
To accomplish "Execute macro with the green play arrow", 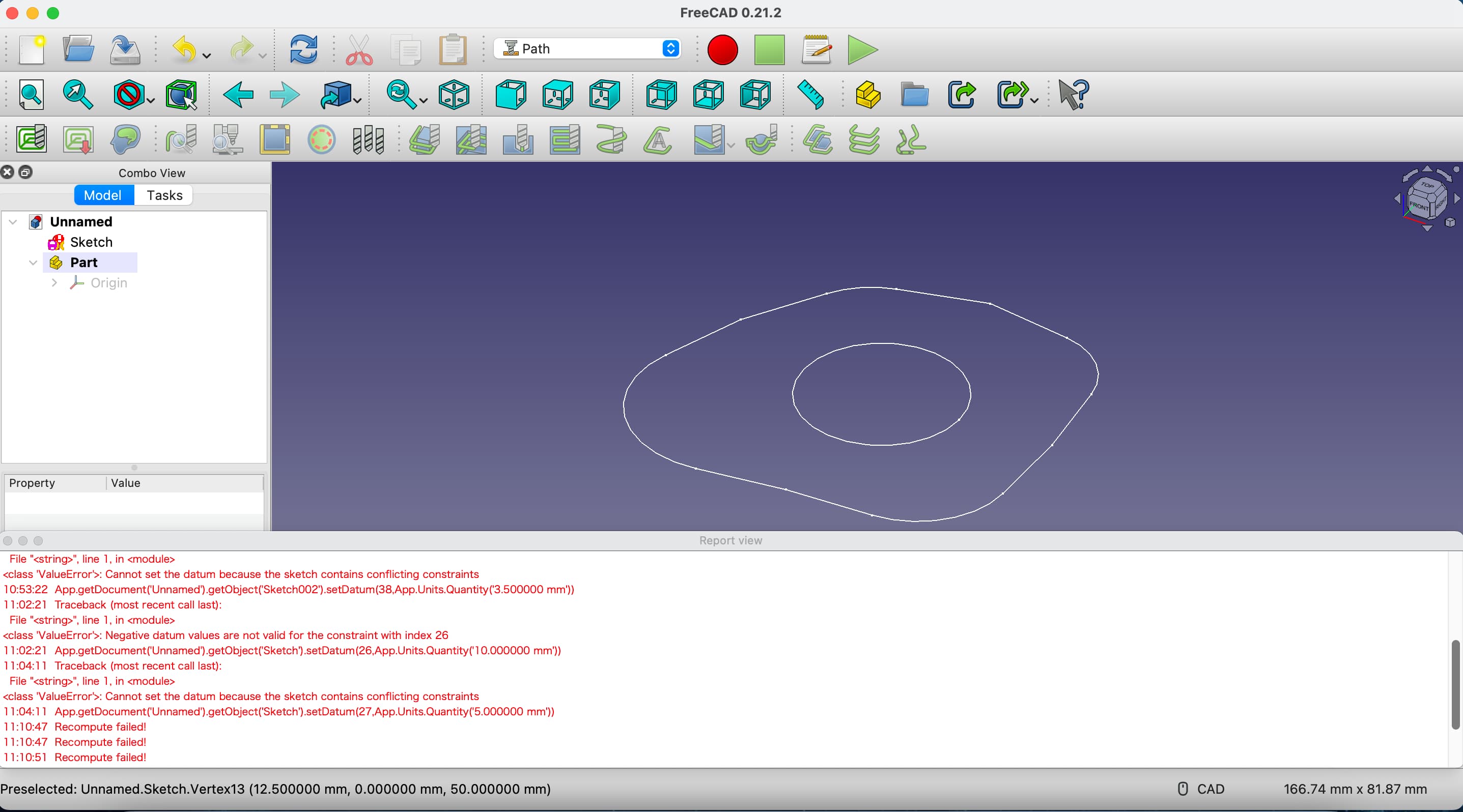I will (862, 50).
